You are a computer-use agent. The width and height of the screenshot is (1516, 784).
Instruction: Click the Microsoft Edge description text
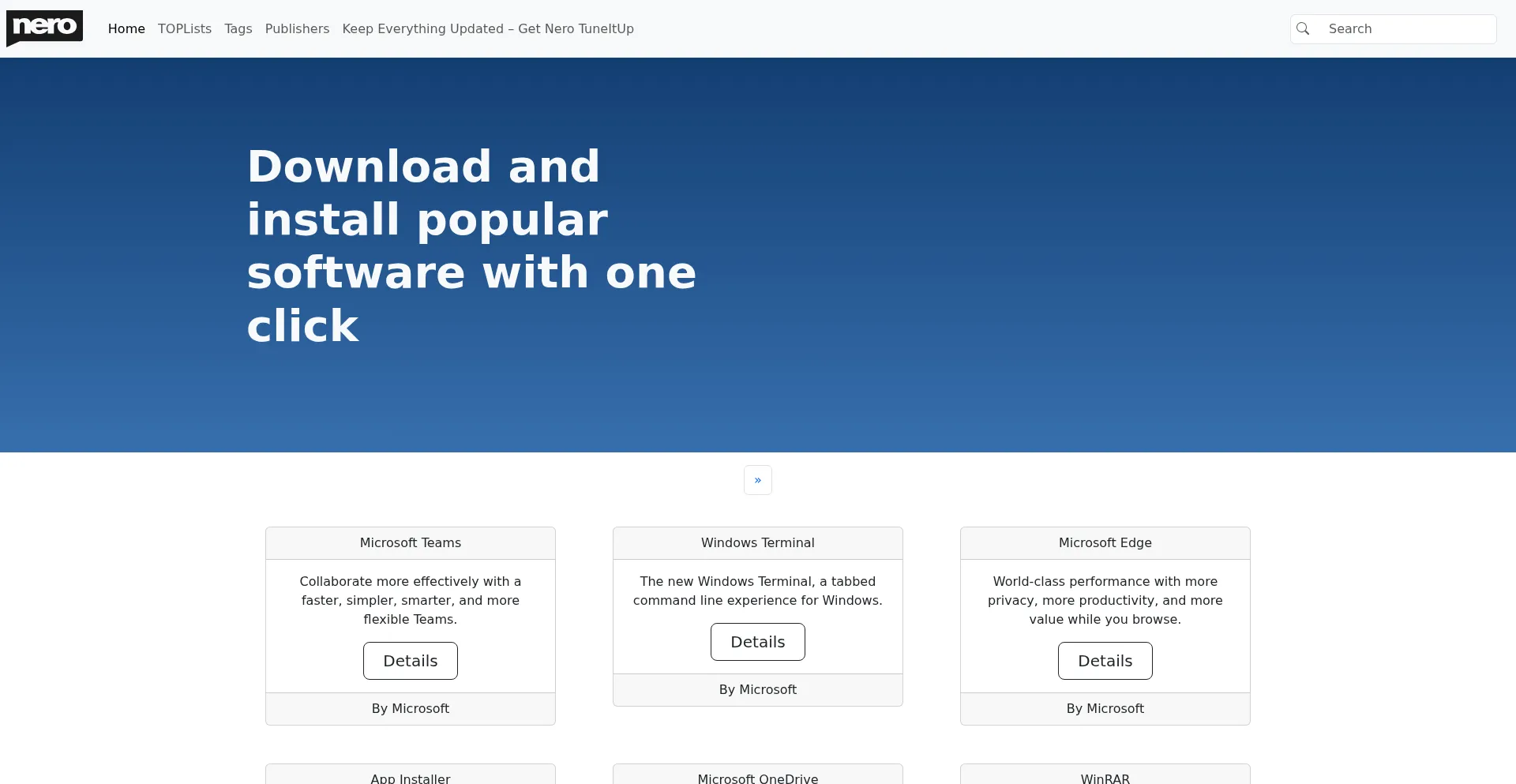[1105, 601]
